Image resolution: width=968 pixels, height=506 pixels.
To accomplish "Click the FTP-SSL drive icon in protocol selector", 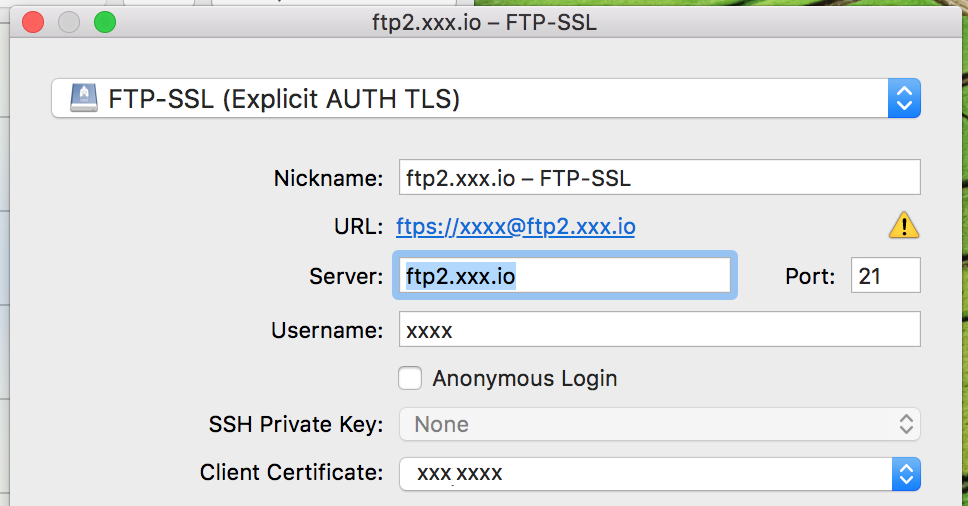I will 84,98.
